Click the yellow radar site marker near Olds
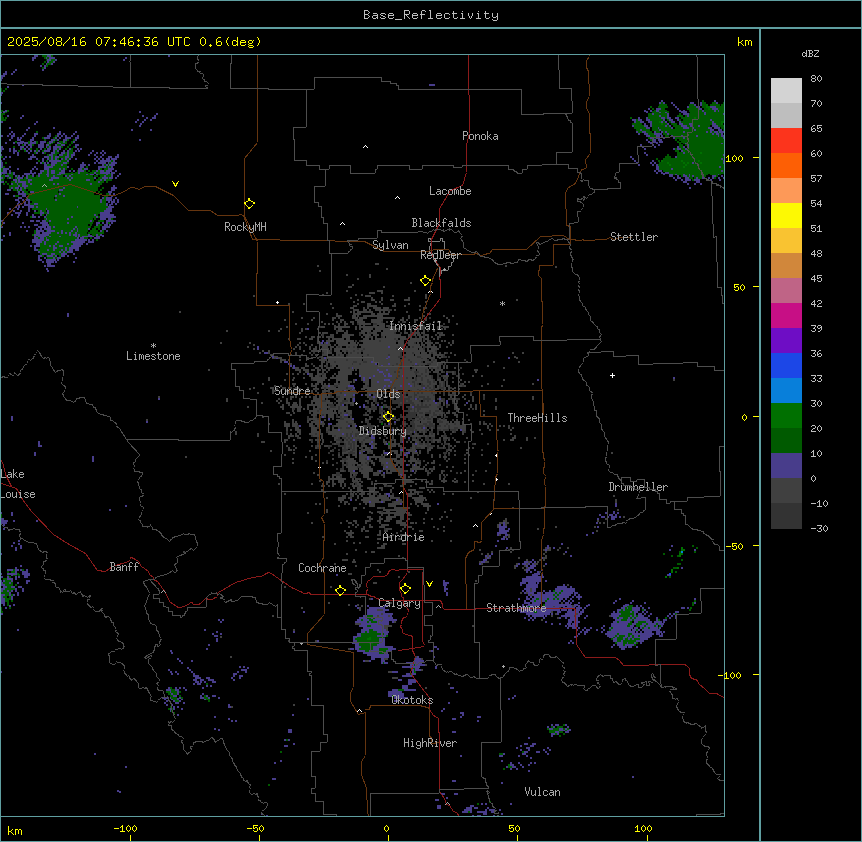This screenshot has width=862, height=842. (388, 417)
